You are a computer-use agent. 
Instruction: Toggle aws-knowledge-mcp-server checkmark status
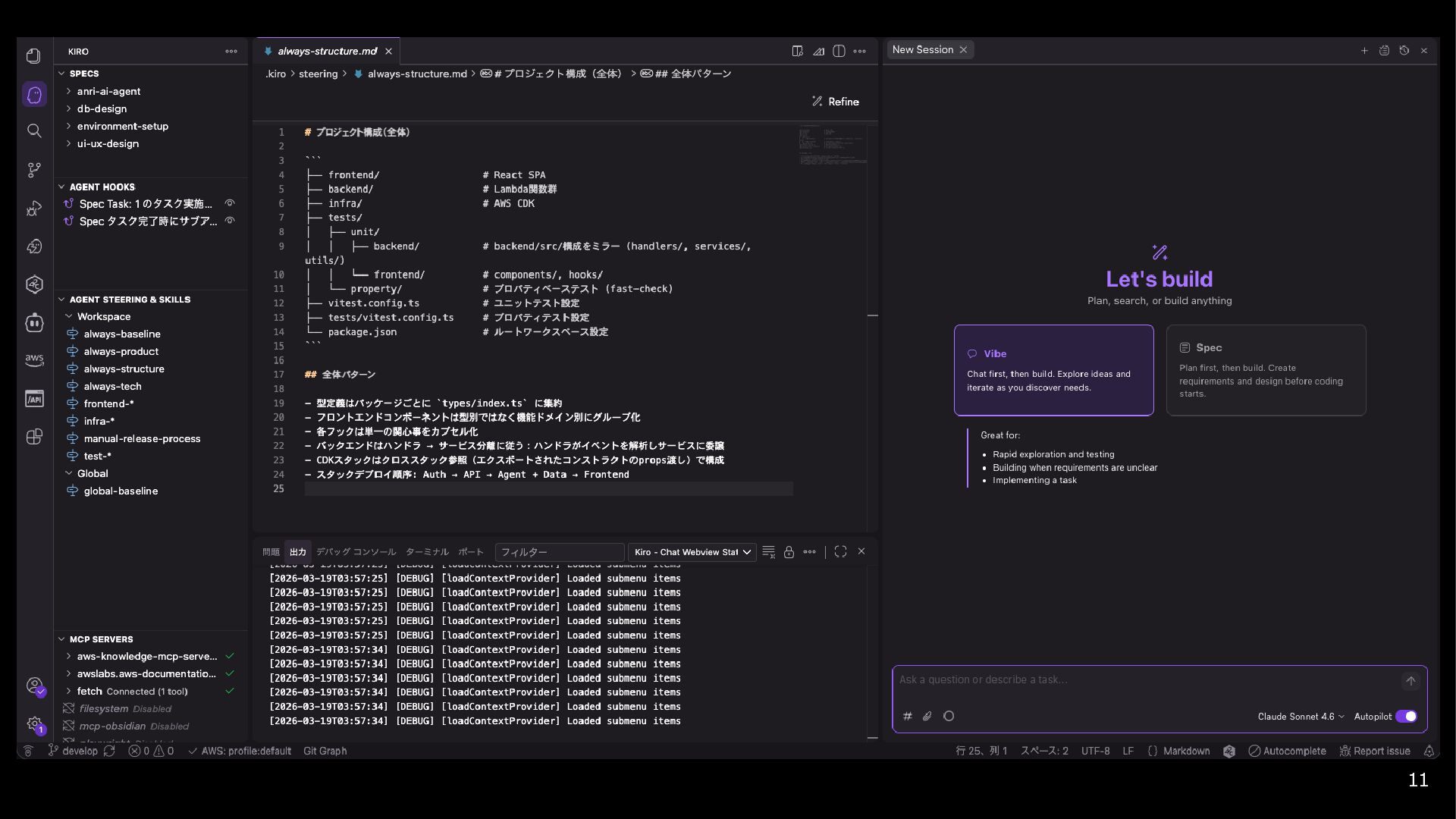(x=230, y=656)
